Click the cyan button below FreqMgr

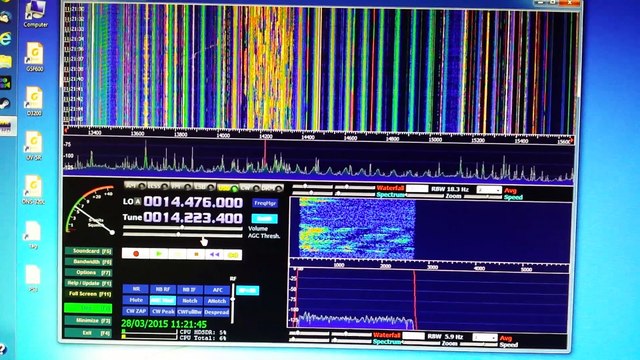pyautogui.click(x=264, y=218)
